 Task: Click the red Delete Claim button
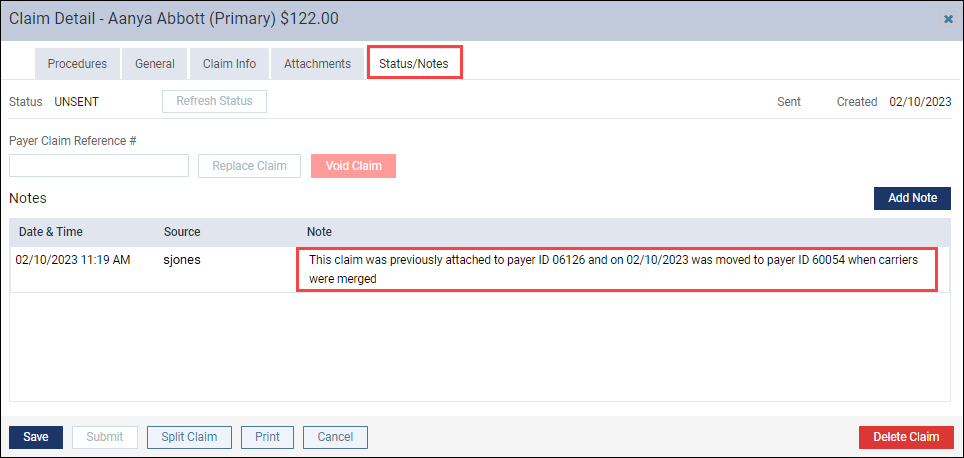906,437
